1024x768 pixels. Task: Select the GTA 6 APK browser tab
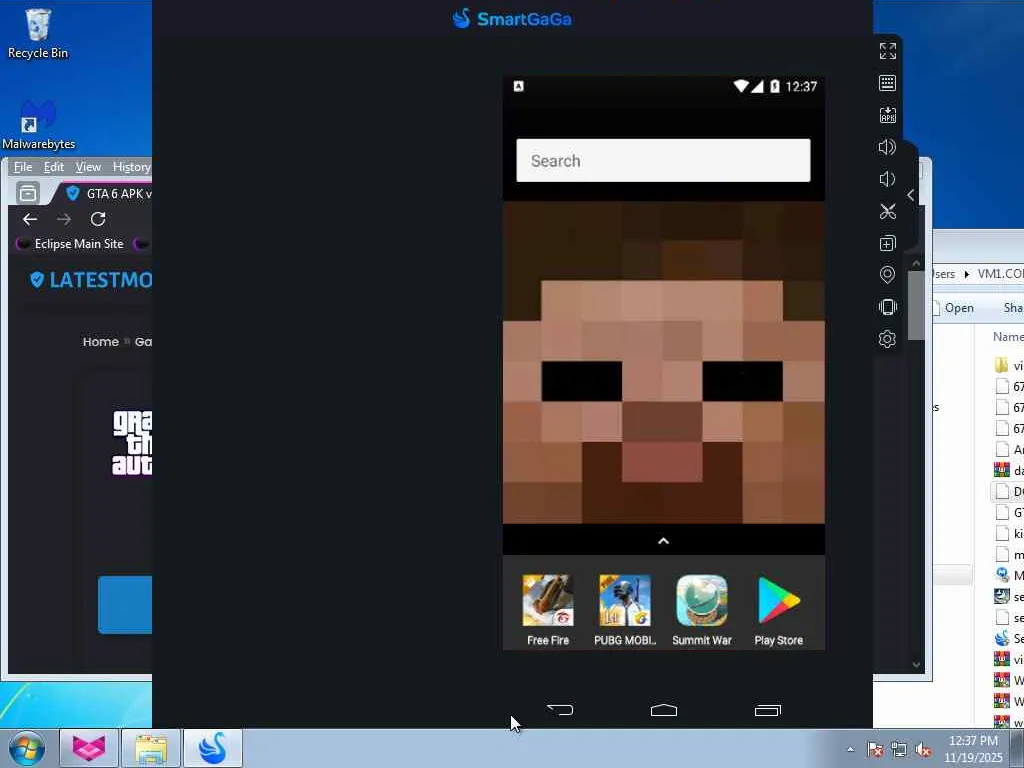pos(108,193)
